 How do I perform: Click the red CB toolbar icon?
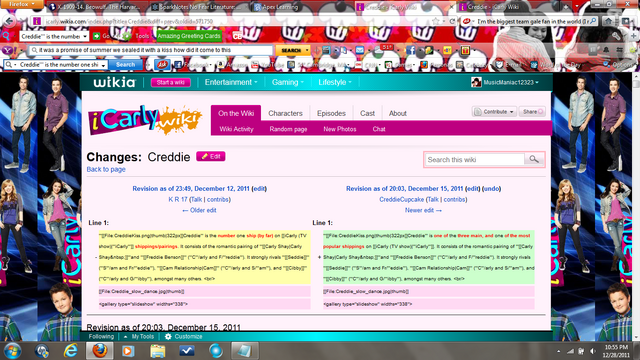237,36
